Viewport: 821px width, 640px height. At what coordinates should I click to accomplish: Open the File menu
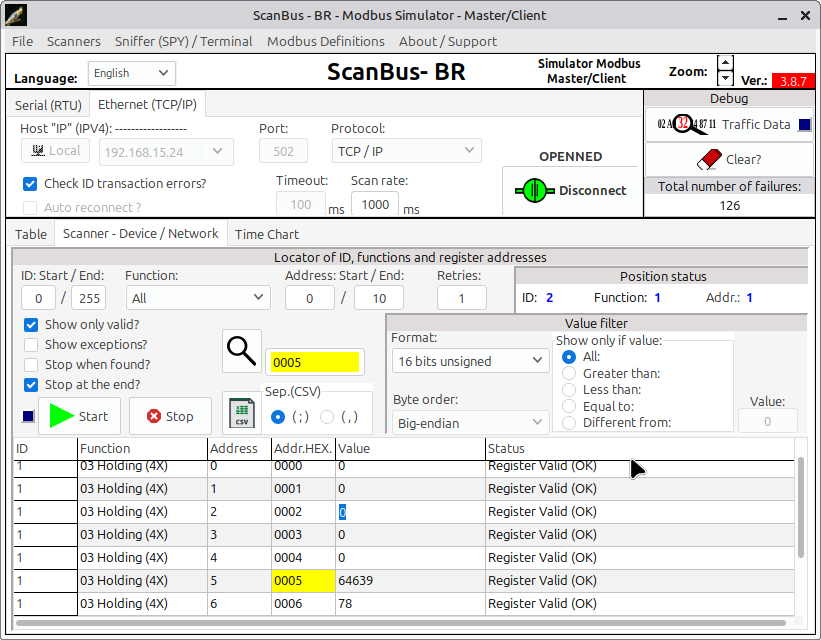23,41
